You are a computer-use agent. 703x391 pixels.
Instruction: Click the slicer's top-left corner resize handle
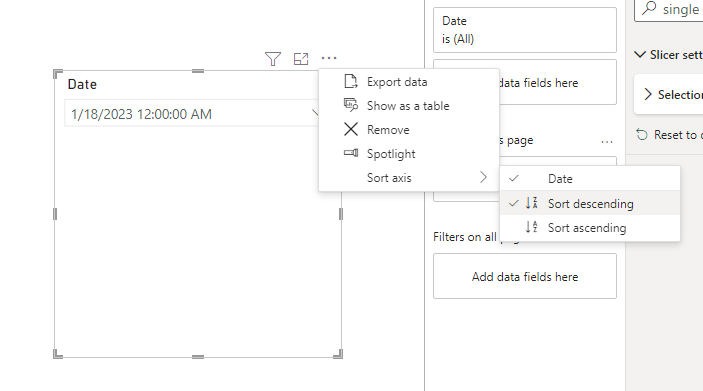pyautogui.click(x=57, y=74)
